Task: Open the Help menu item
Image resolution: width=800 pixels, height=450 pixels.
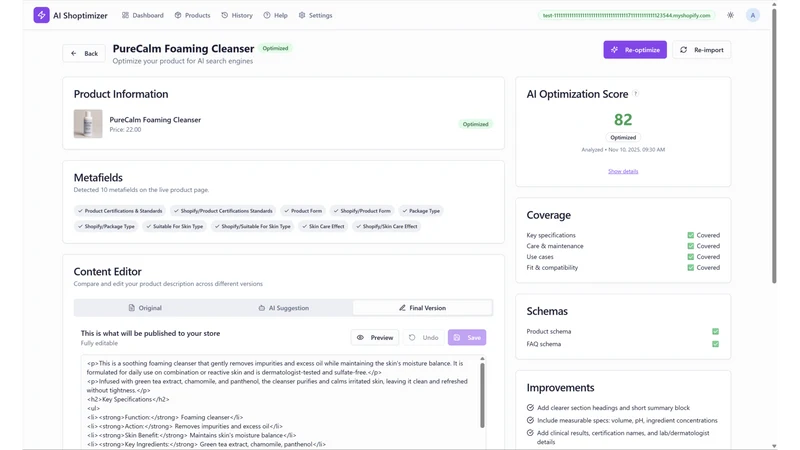Action: [x=276, y=15]
